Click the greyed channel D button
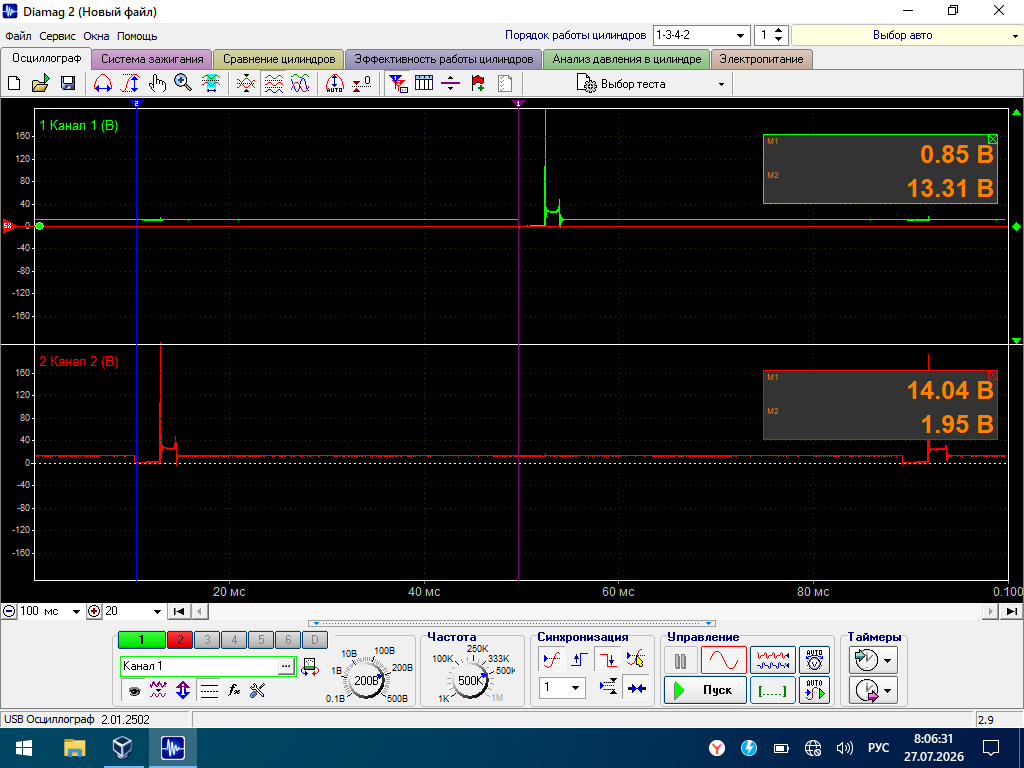This screenshot has height=768, width=1024. (x=315, y=640)
